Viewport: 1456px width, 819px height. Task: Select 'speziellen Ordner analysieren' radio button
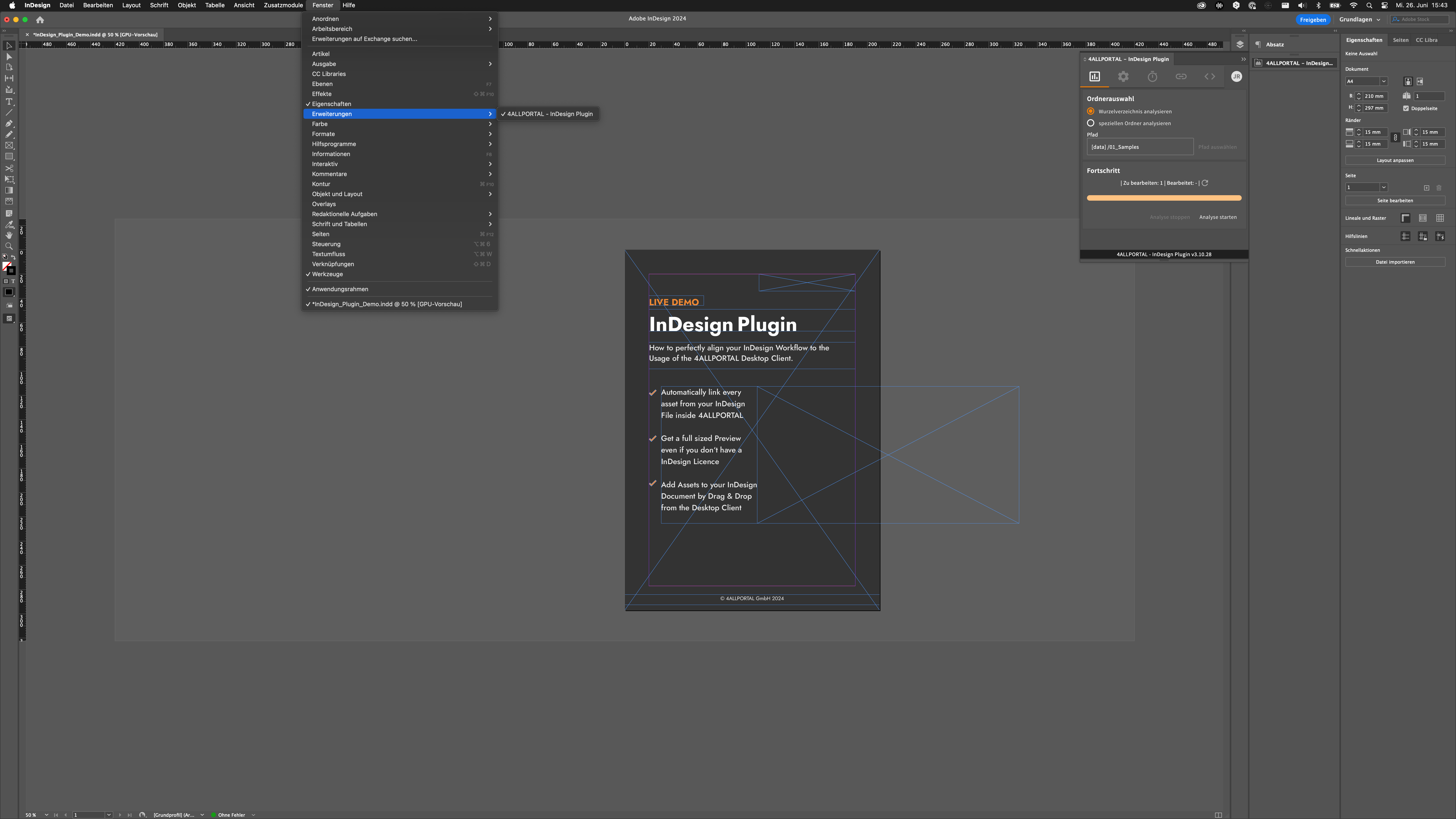tap(1091, 123)
